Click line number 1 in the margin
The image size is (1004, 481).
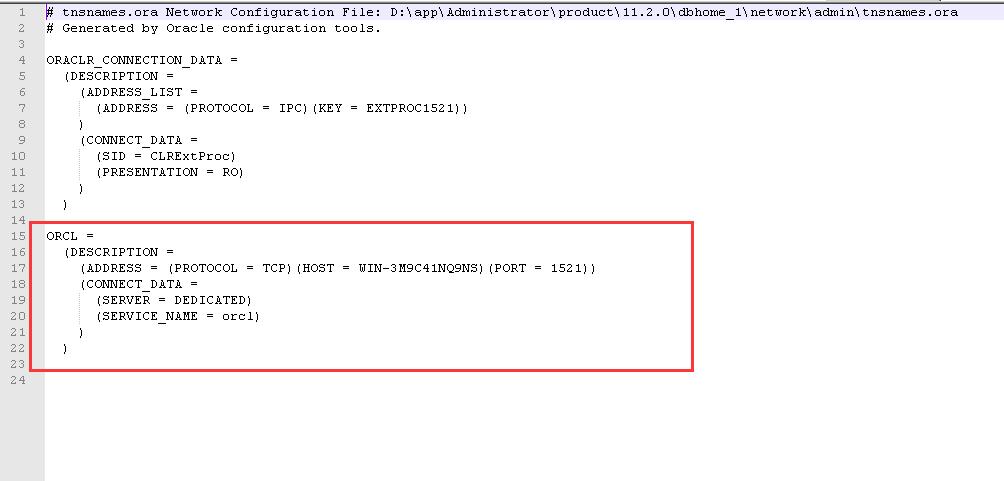coord(22,12)
